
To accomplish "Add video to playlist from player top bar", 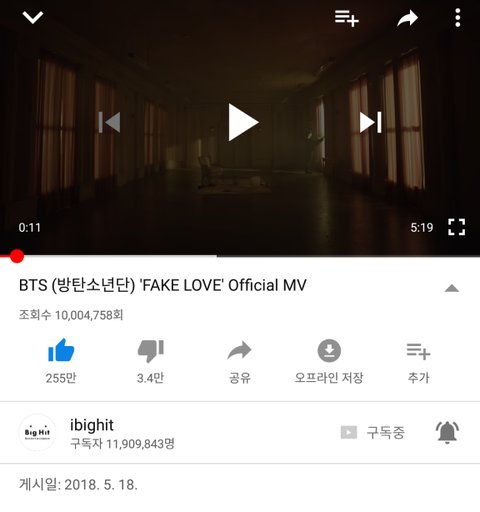I will pos(347,18).
